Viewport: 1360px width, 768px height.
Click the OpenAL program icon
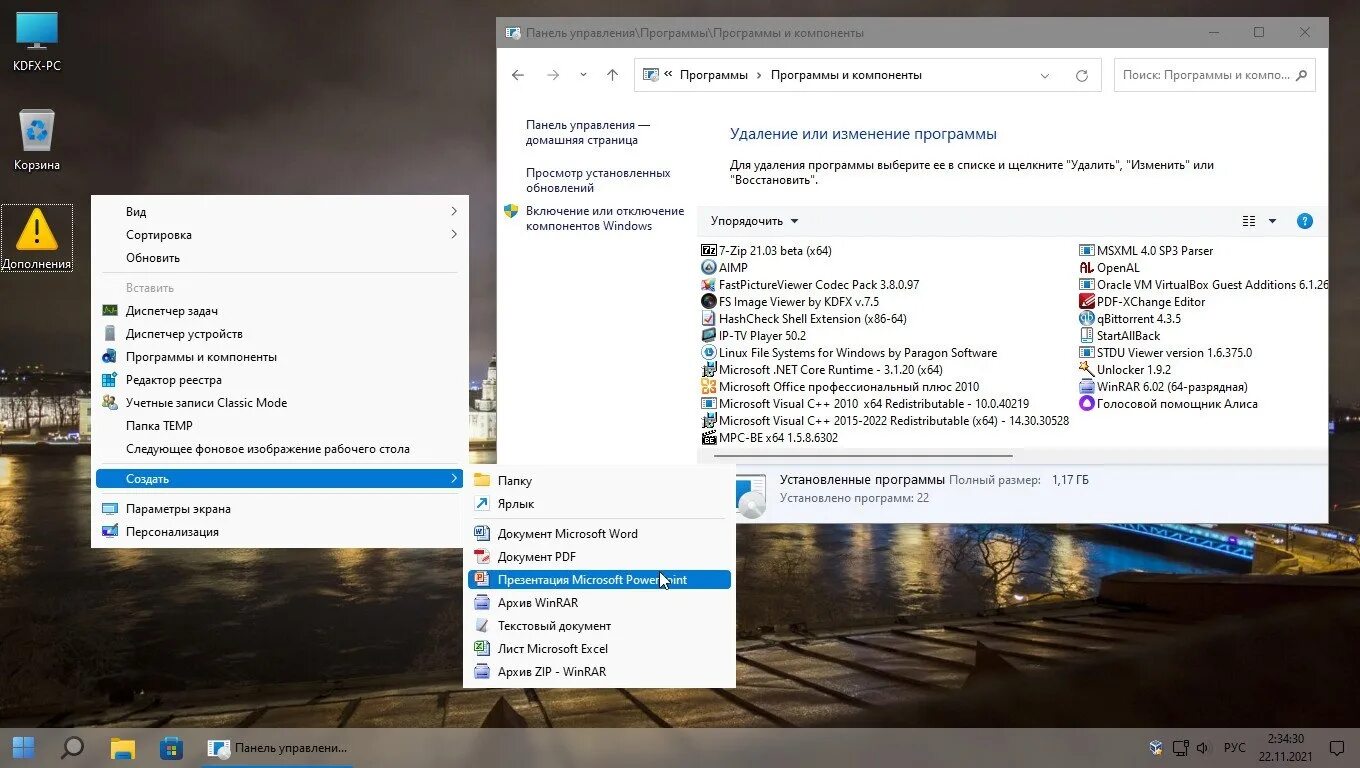[x=1087, y=268]
